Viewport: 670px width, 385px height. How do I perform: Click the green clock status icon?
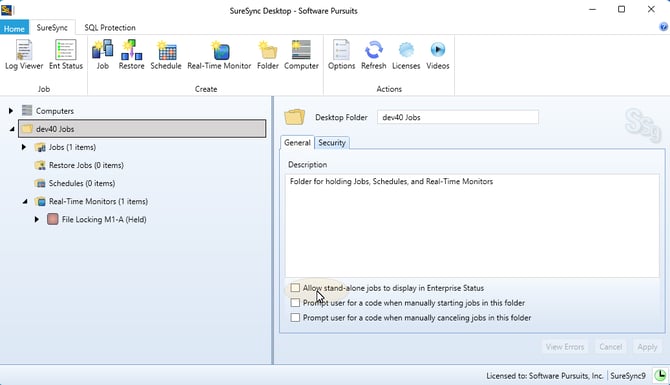pyautogui.click(x=660, y=375)
